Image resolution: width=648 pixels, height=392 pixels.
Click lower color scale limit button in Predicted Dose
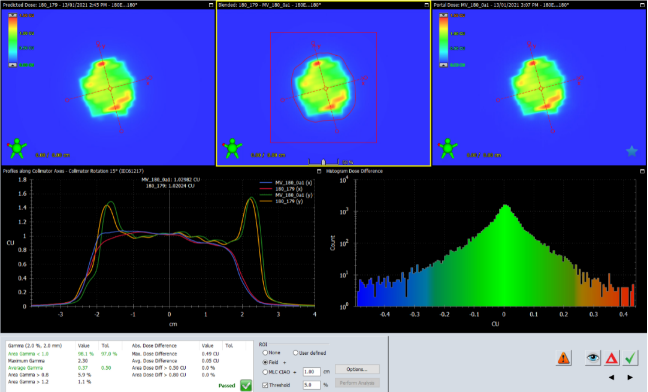click(13, 65)
